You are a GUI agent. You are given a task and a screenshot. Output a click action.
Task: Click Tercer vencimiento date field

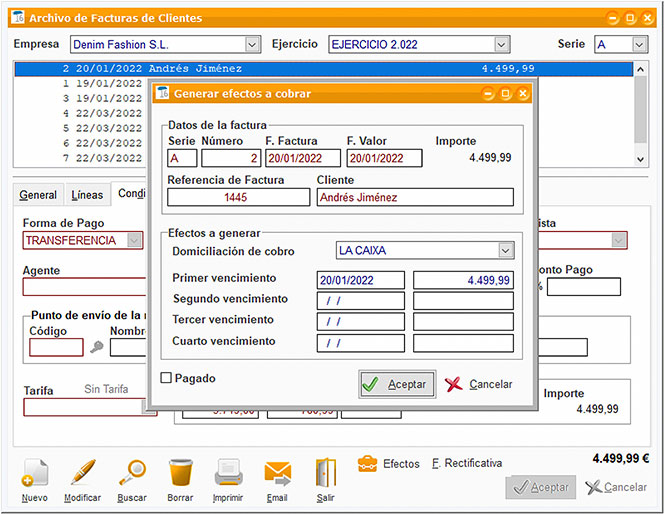361,322
